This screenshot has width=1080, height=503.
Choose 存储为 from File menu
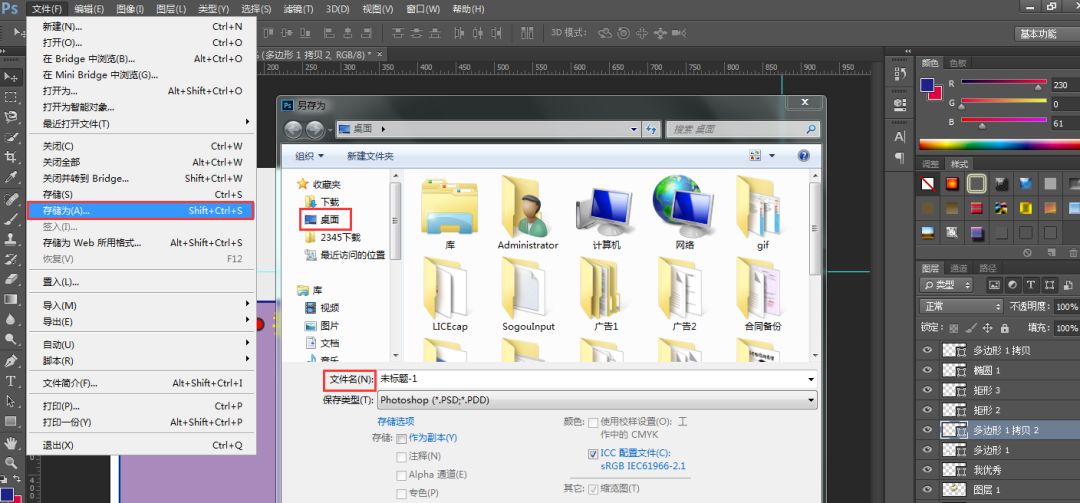141,210
